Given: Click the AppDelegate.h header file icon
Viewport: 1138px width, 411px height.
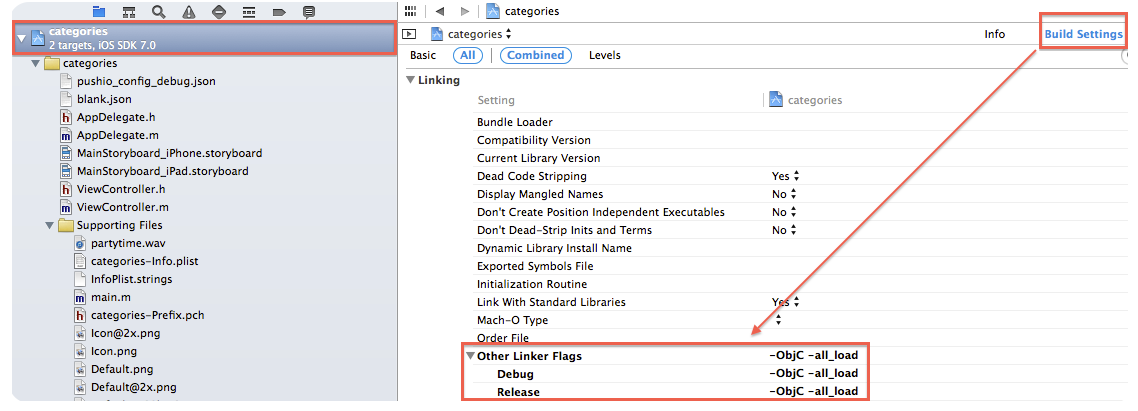Looking at the screenshot, I should [x=65, y=117].
